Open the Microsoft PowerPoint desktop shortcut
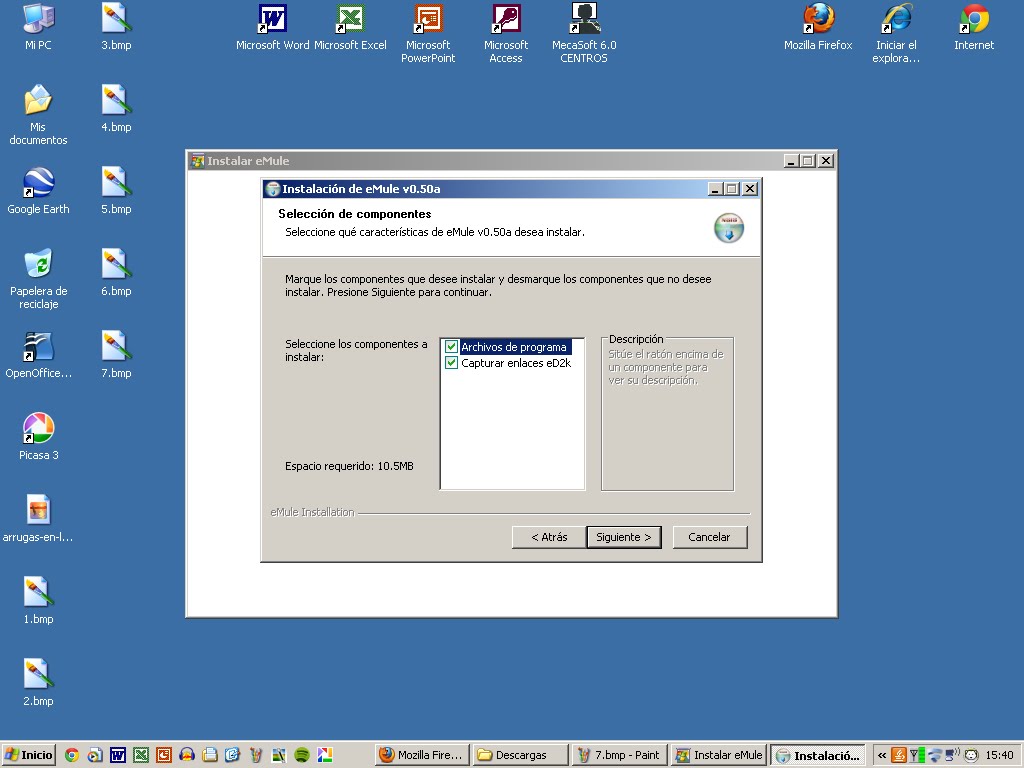 [428, 33]
